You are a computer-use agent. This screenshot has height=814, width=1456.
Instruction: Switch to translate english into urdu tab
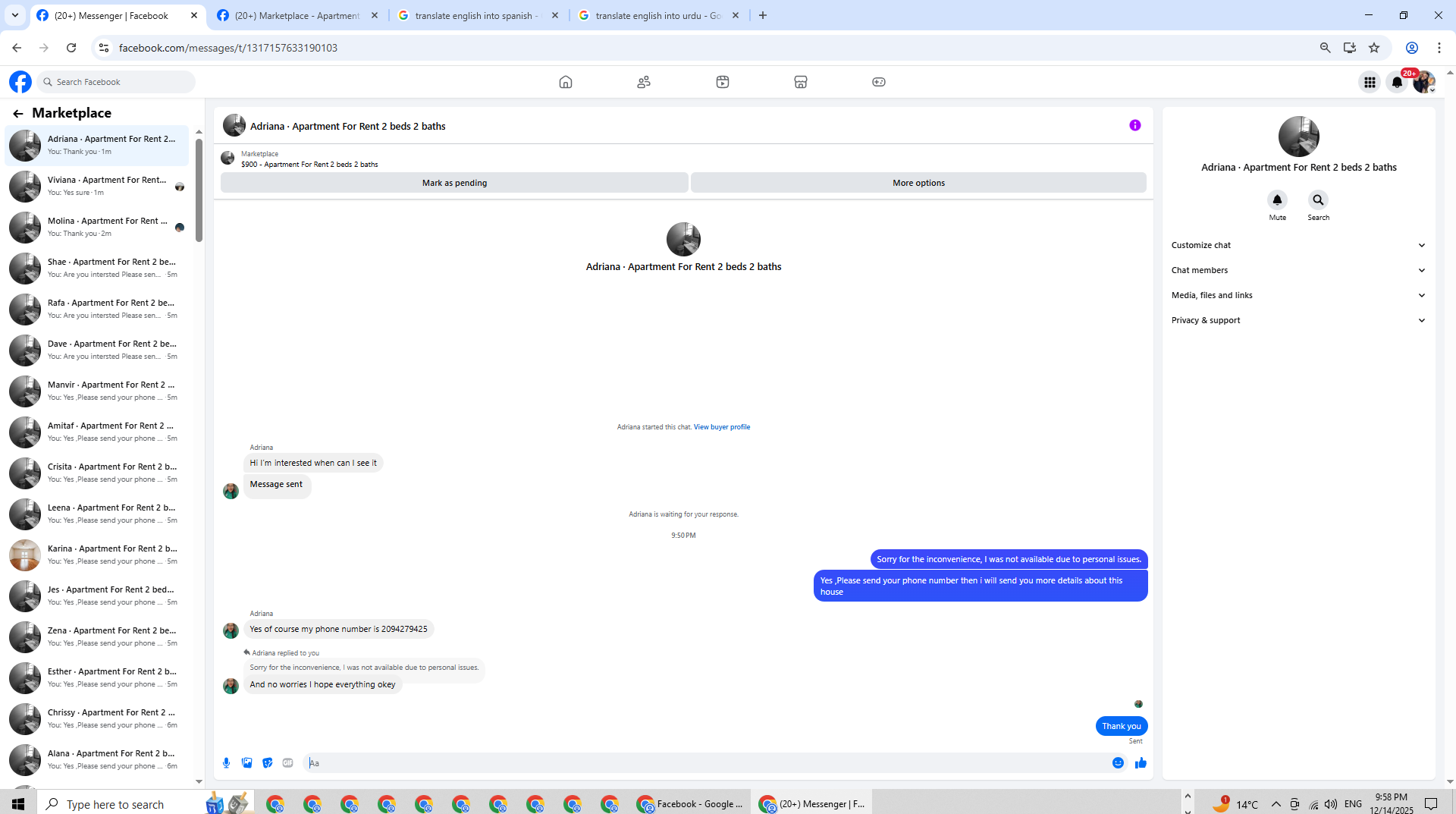point(658,15)
